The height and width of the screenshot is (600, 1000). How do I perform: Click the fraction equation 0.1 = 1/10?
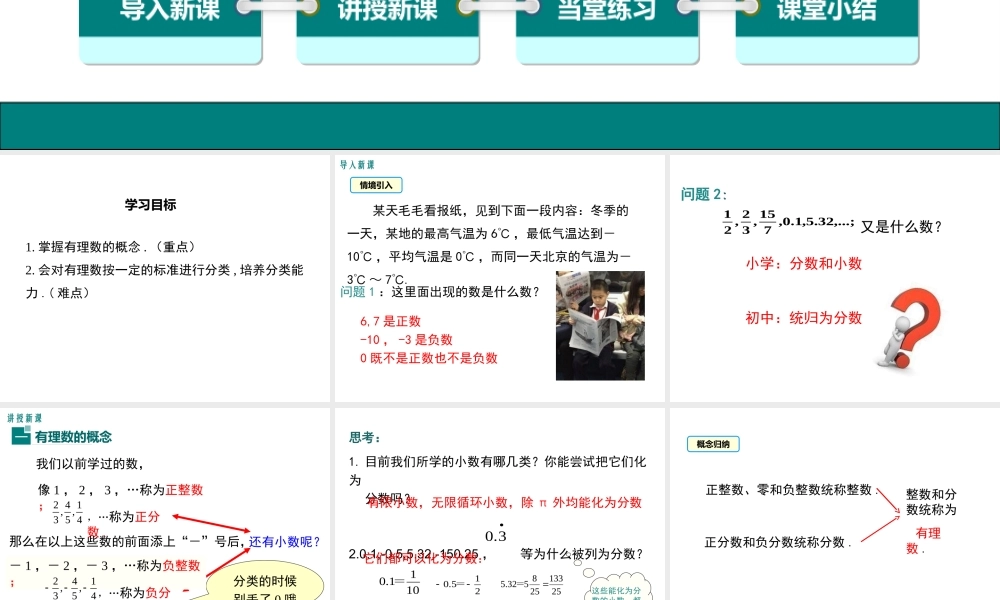pyautogui.click(x=399, y=582)
